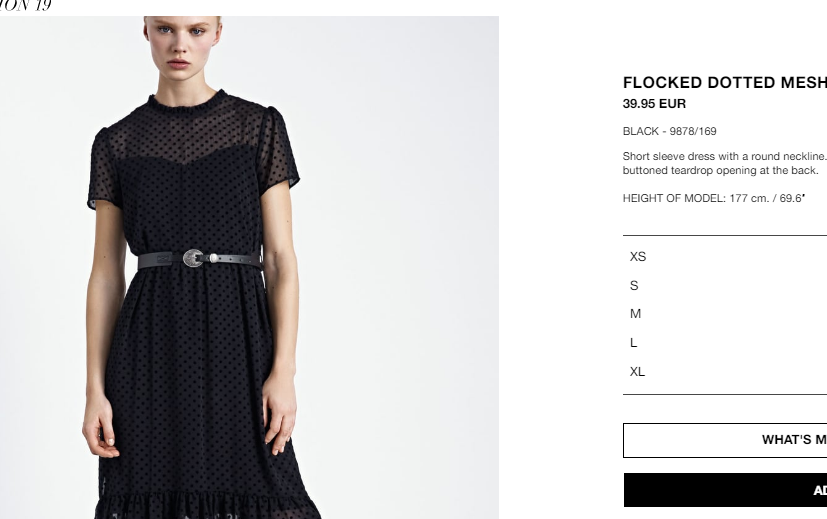This screenshot has height=519, width=827.
Task: Click the black Add to cart button
Action: 725,490
